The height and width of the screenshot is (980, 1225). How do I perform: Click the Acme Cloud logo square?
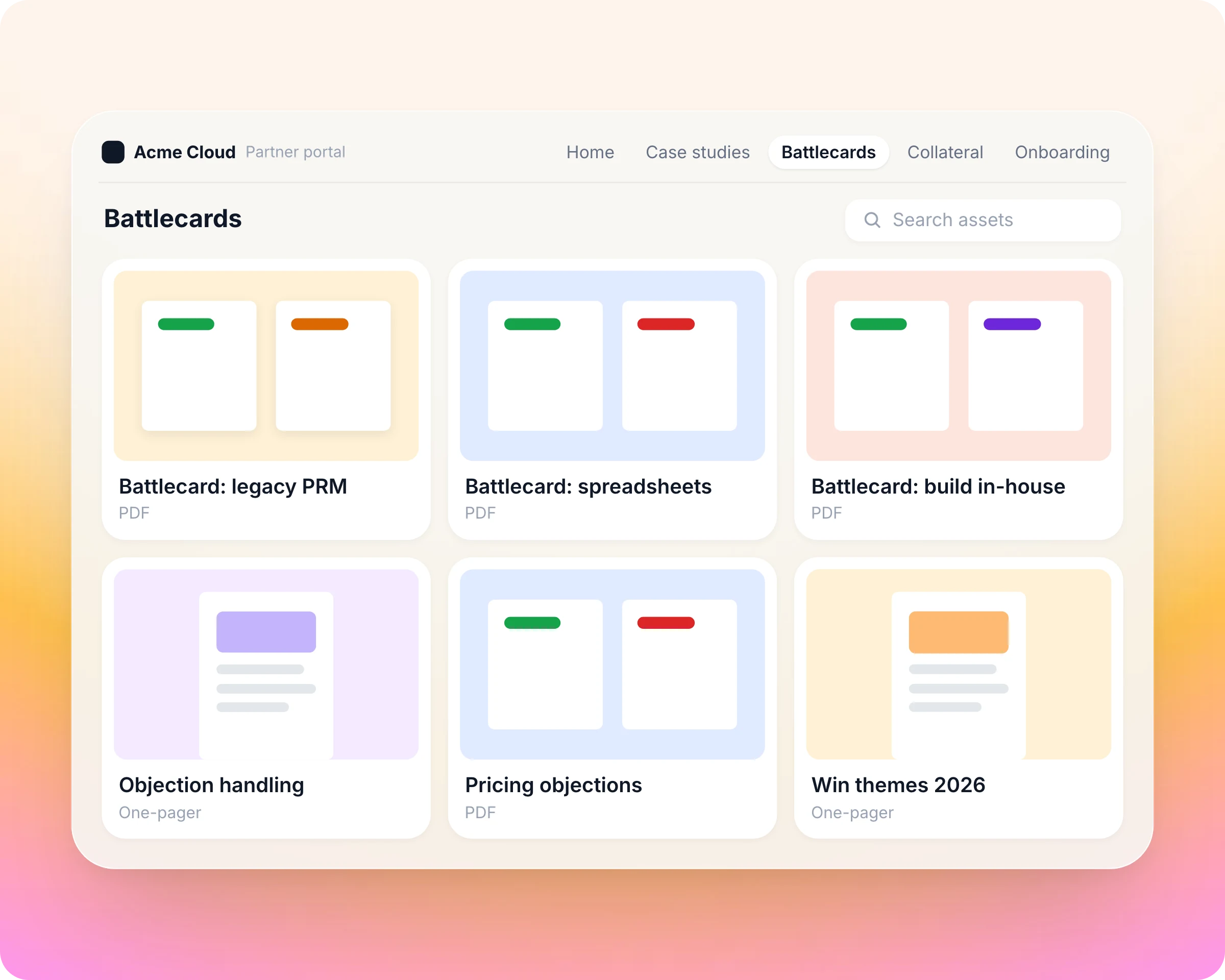tap(113, 152)
